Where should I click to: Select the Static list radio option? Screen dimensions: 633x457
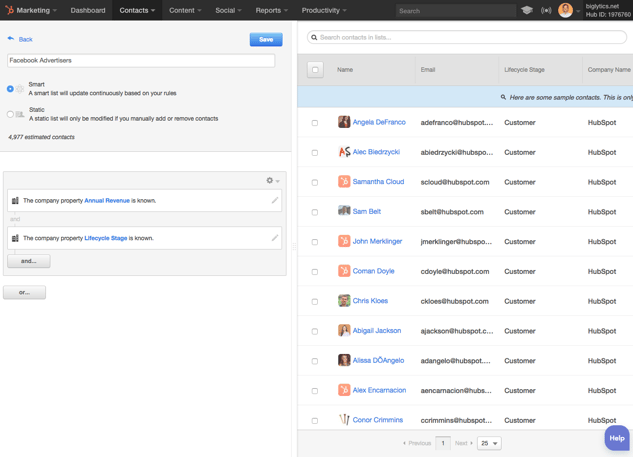(x=11, y=114)
